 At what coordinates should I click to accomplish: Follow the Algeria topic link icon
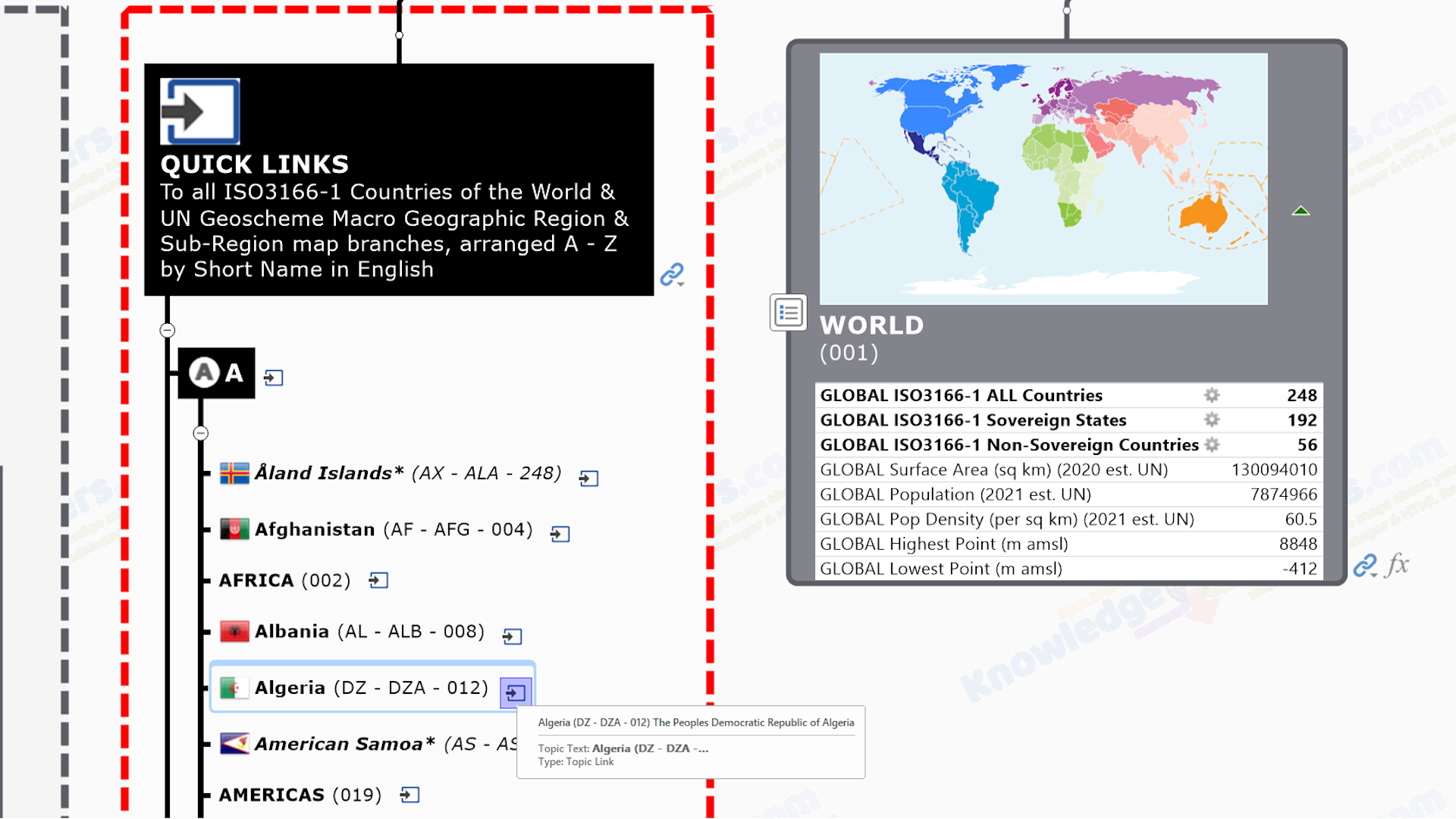516,692
